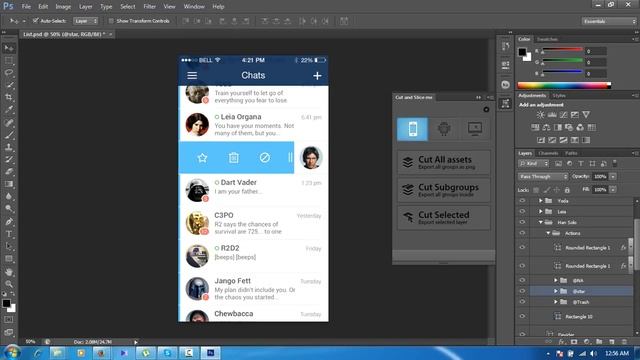Viewport: 640px width, 360px height.
Task: Add Color Balance adjustment
Action: [546, 128]
